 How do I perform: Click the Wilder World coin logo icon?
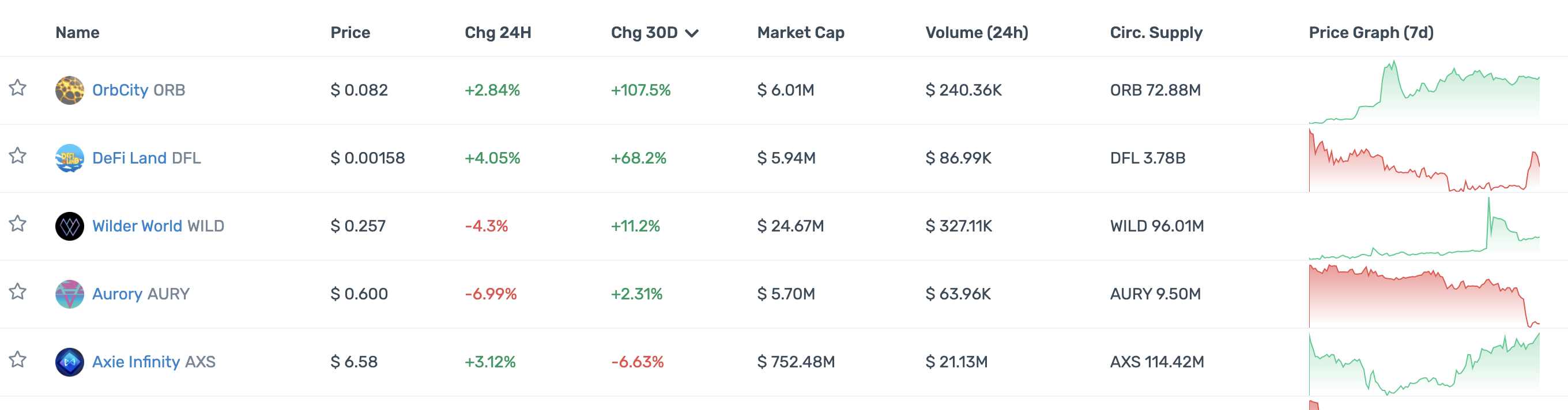(x=69, y=226)
